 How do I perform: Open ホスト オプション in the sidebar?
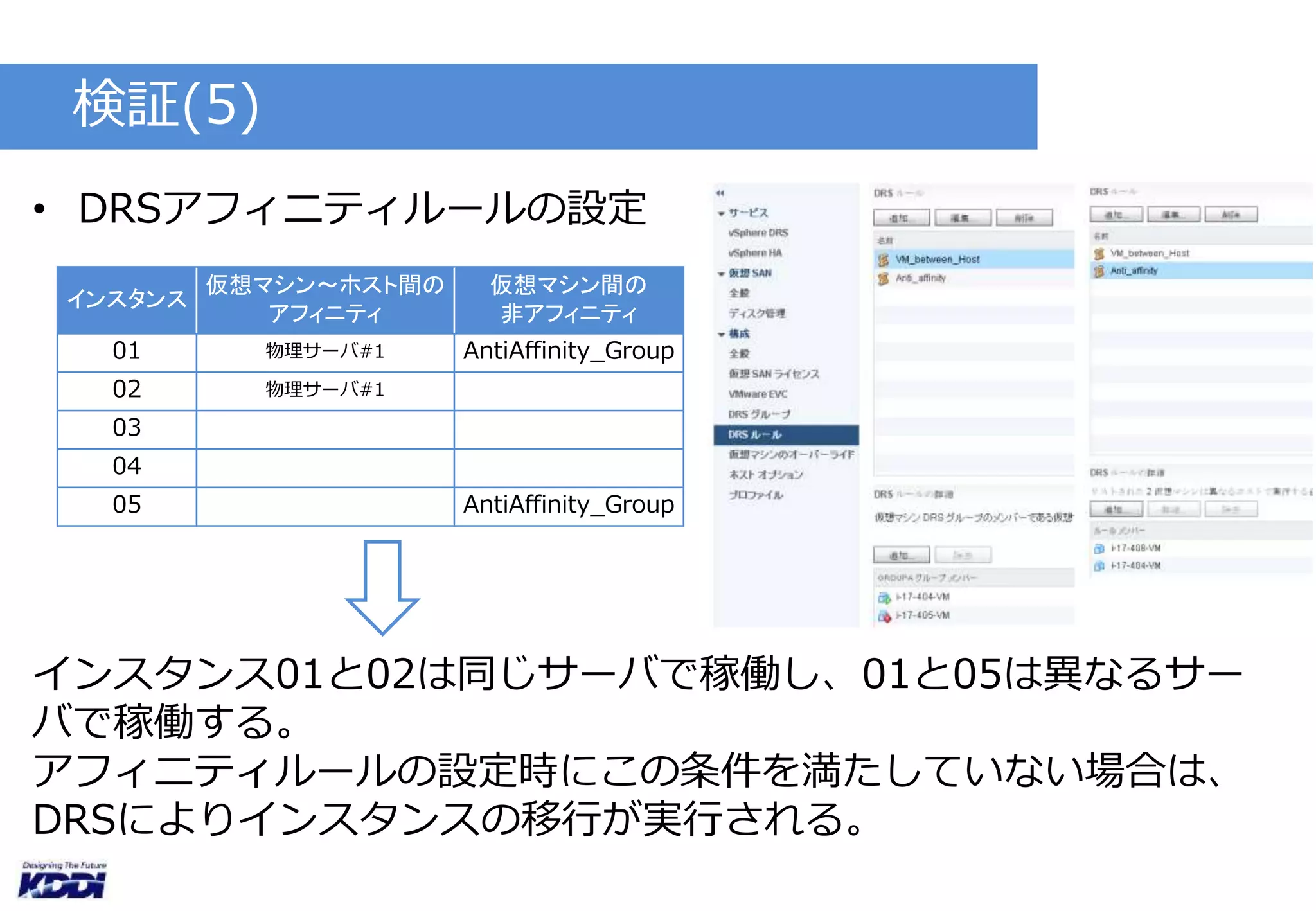(765, 475)
